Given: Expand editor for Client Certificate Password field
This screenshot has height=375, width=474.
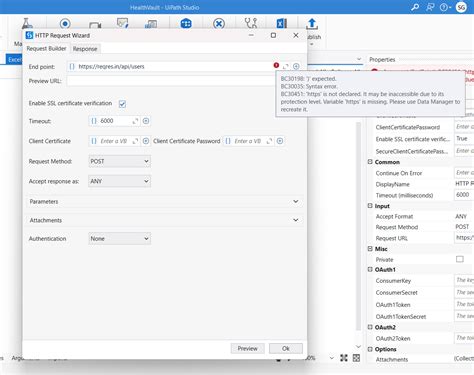Looking at the screenshot, I should [269, 141].
